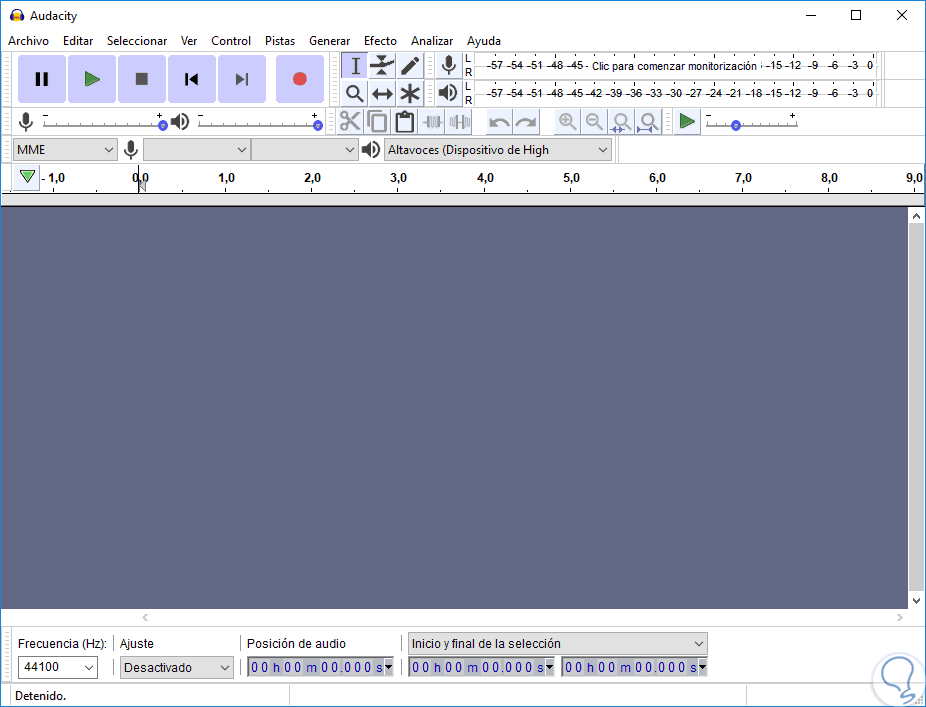Open the Generar menu
This screenshot has height=707, width=926.
(x=330, y=41)
